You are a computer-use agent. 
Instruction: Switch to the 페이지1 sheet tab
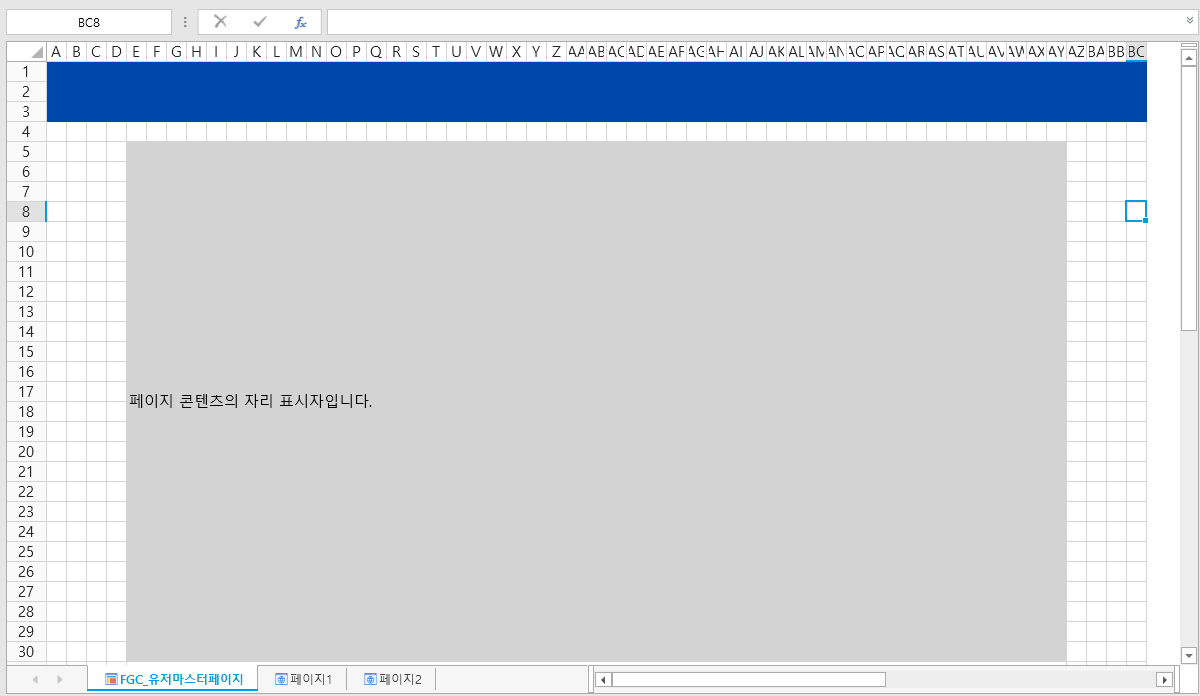(303, 680)
